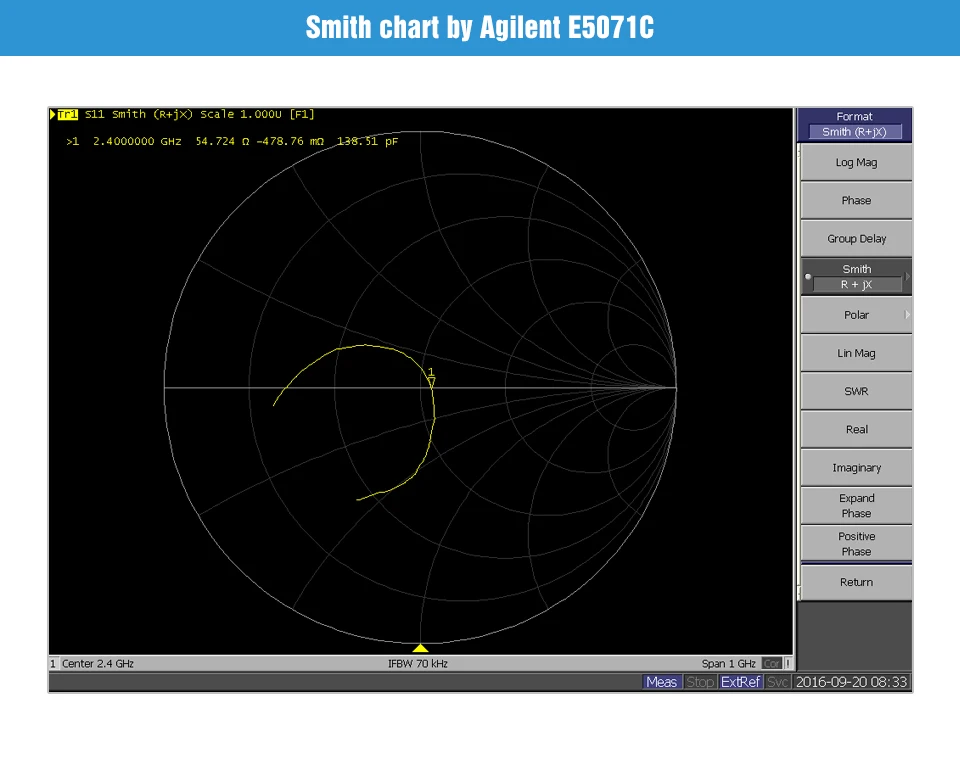Click the exclamation mark indicator near Cor
960x773 pixels.
point(788,663)
